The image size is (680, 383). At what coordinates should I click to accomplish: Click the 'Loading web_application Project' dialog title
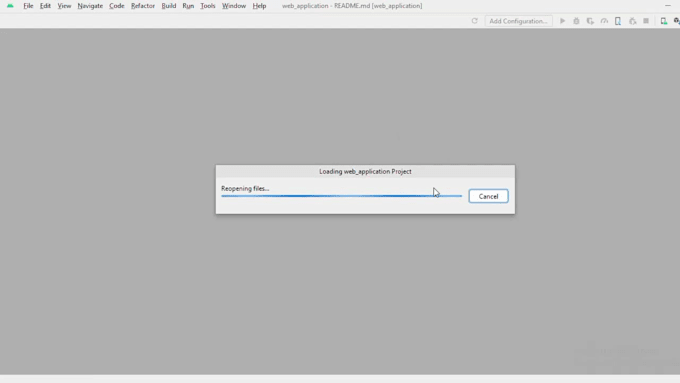[x=365, y=171]
